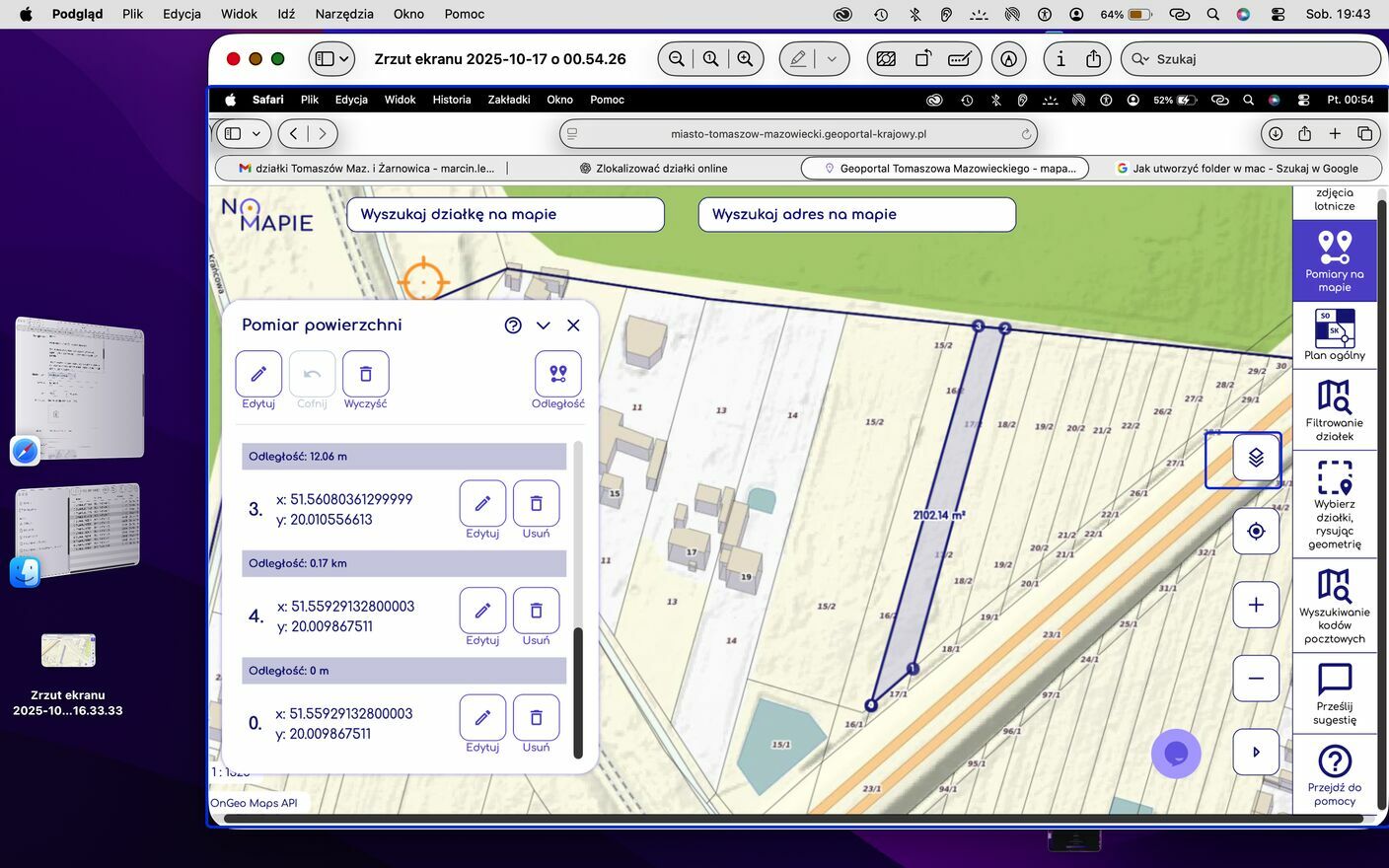Click the form filling icon in Preview toolbar
Image resolution: width=1389 pixels, height=868 pixels.
tap(959, 59)
